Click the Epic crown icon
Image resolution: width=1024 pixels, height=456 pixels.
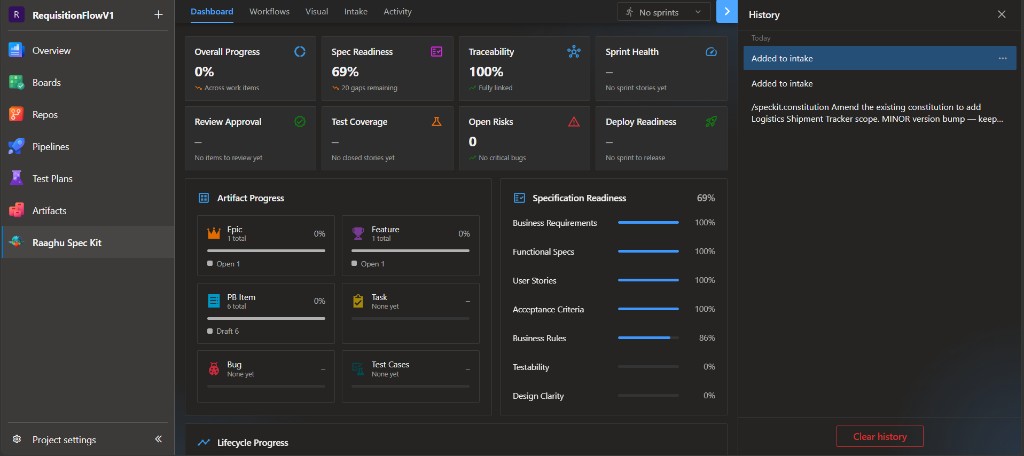[x=214, y=233]
